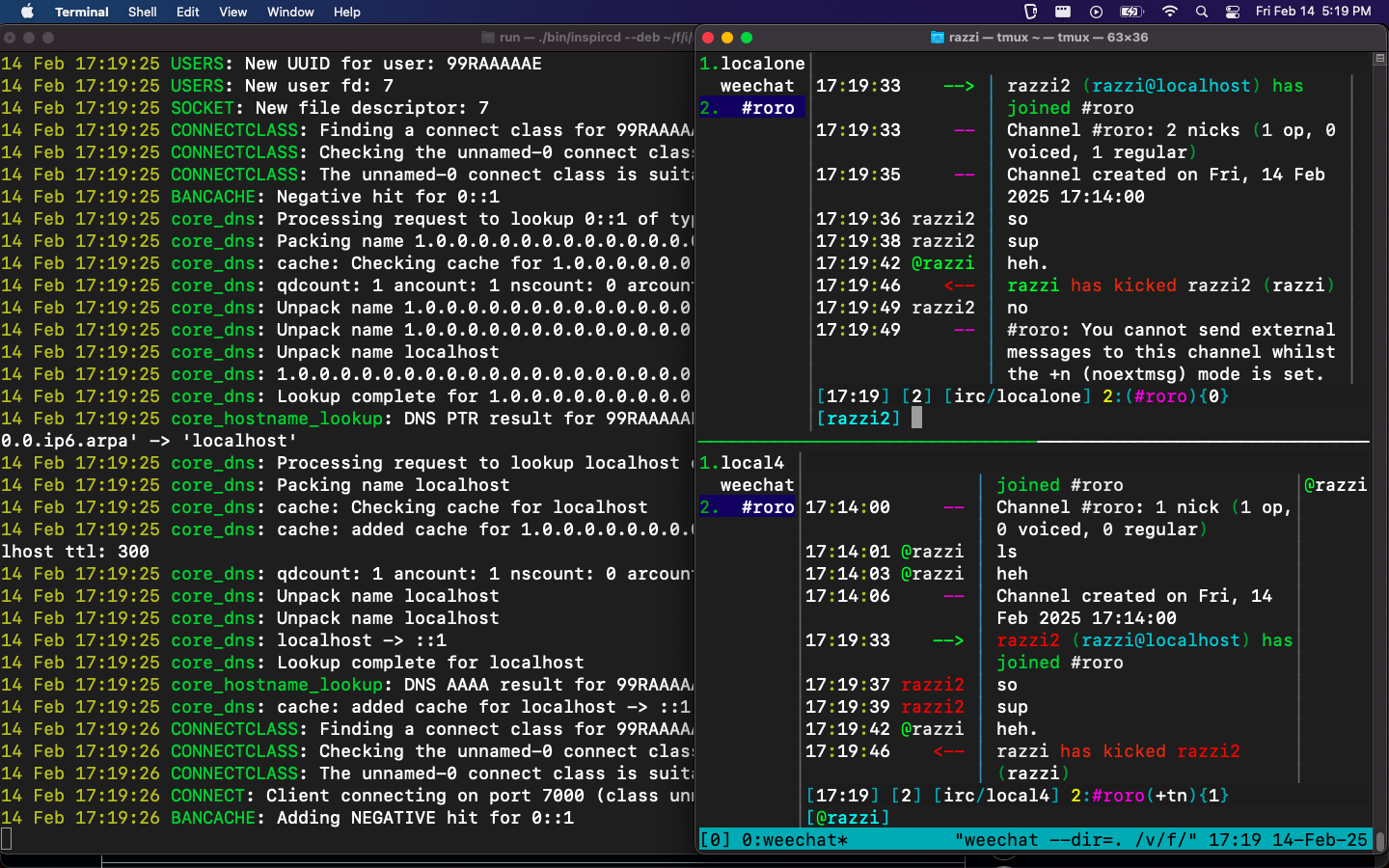Click the folder icon in the razzi tmux title
Screen dimensions: 1389x868
coord(937,38)
